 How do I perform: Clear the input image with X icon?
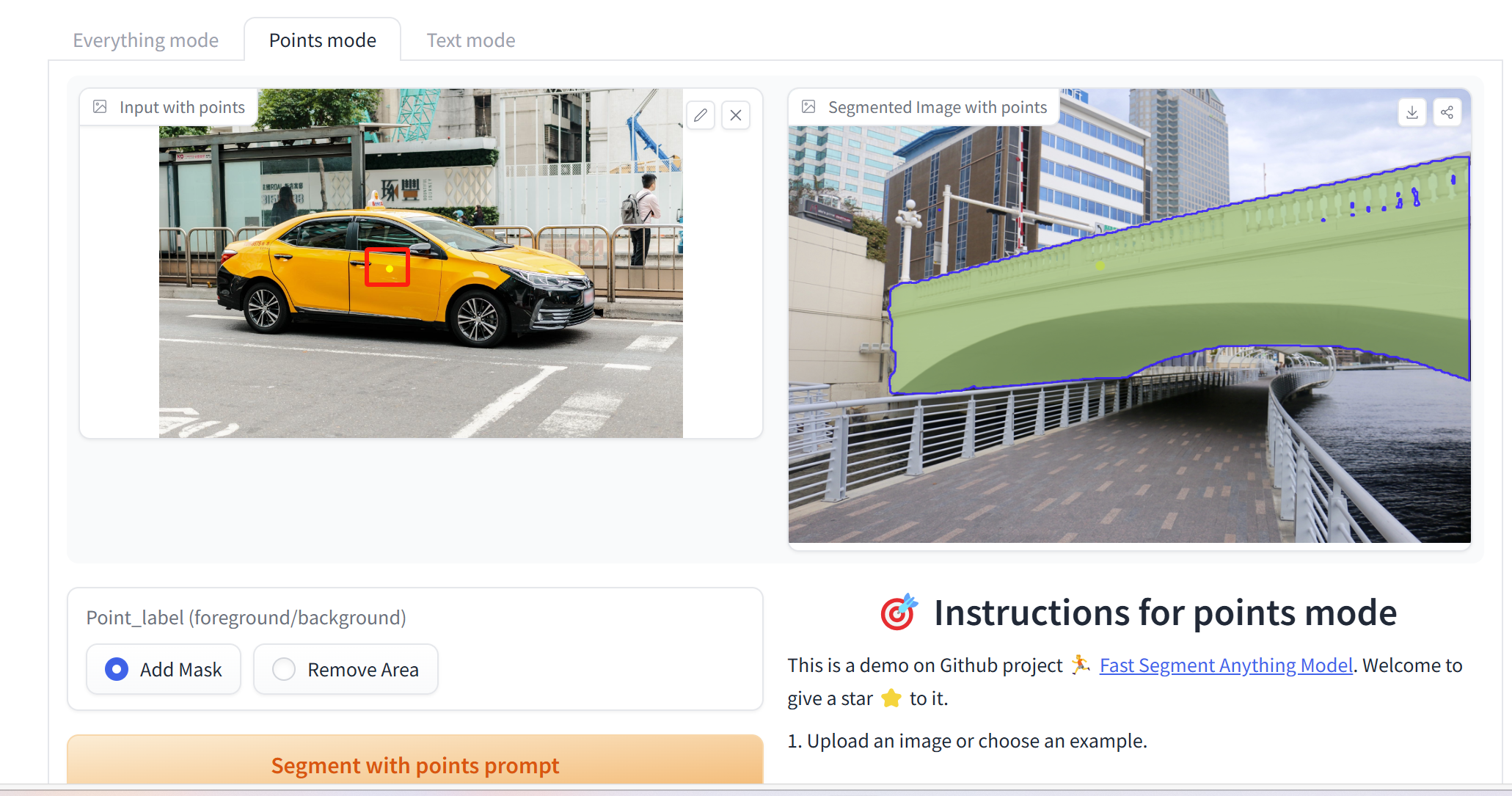point(736,115)
